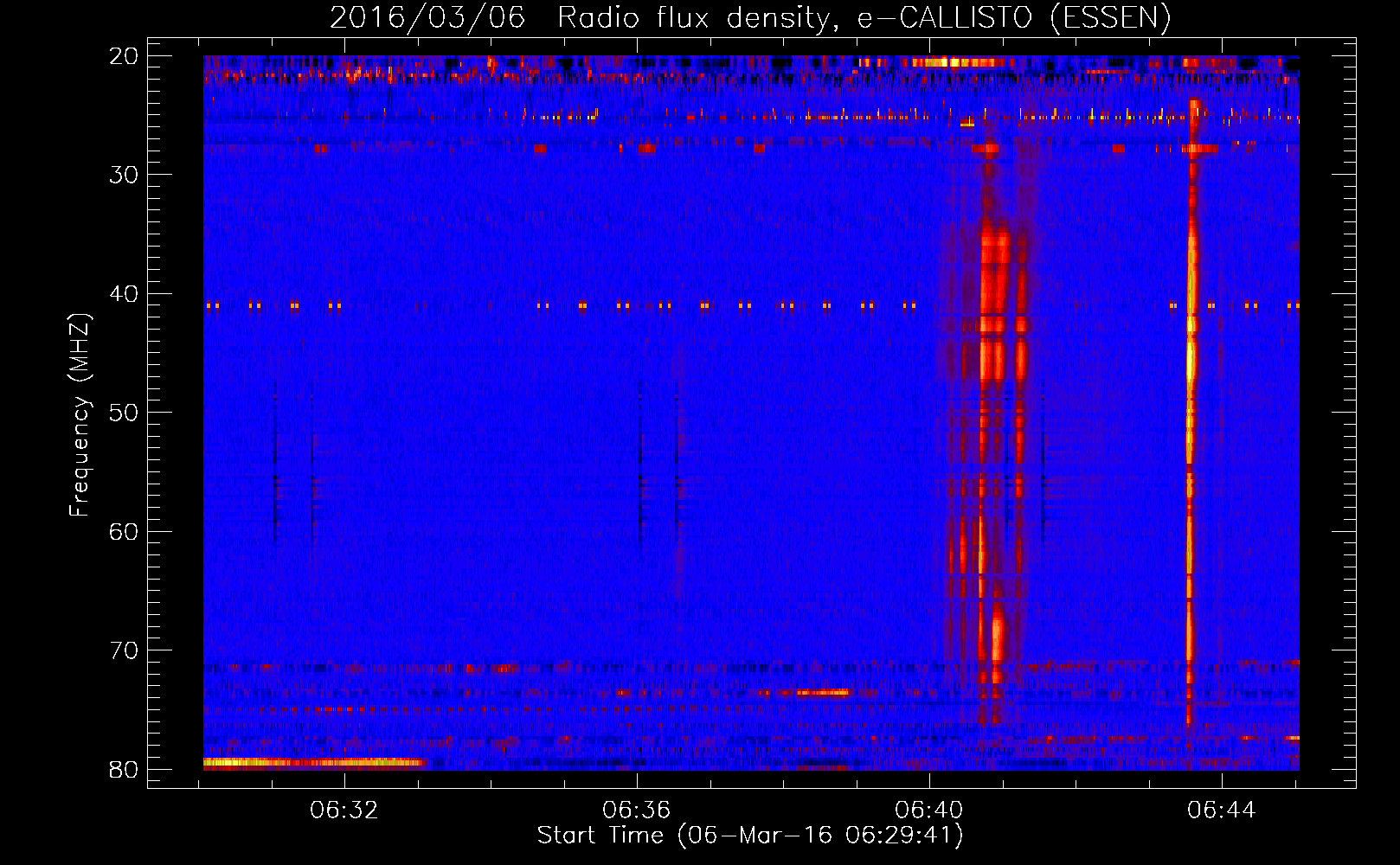1400x865 pixels.
Task: Click the yellow interference band at 80 MHz
Action: [x=313, y=762]
